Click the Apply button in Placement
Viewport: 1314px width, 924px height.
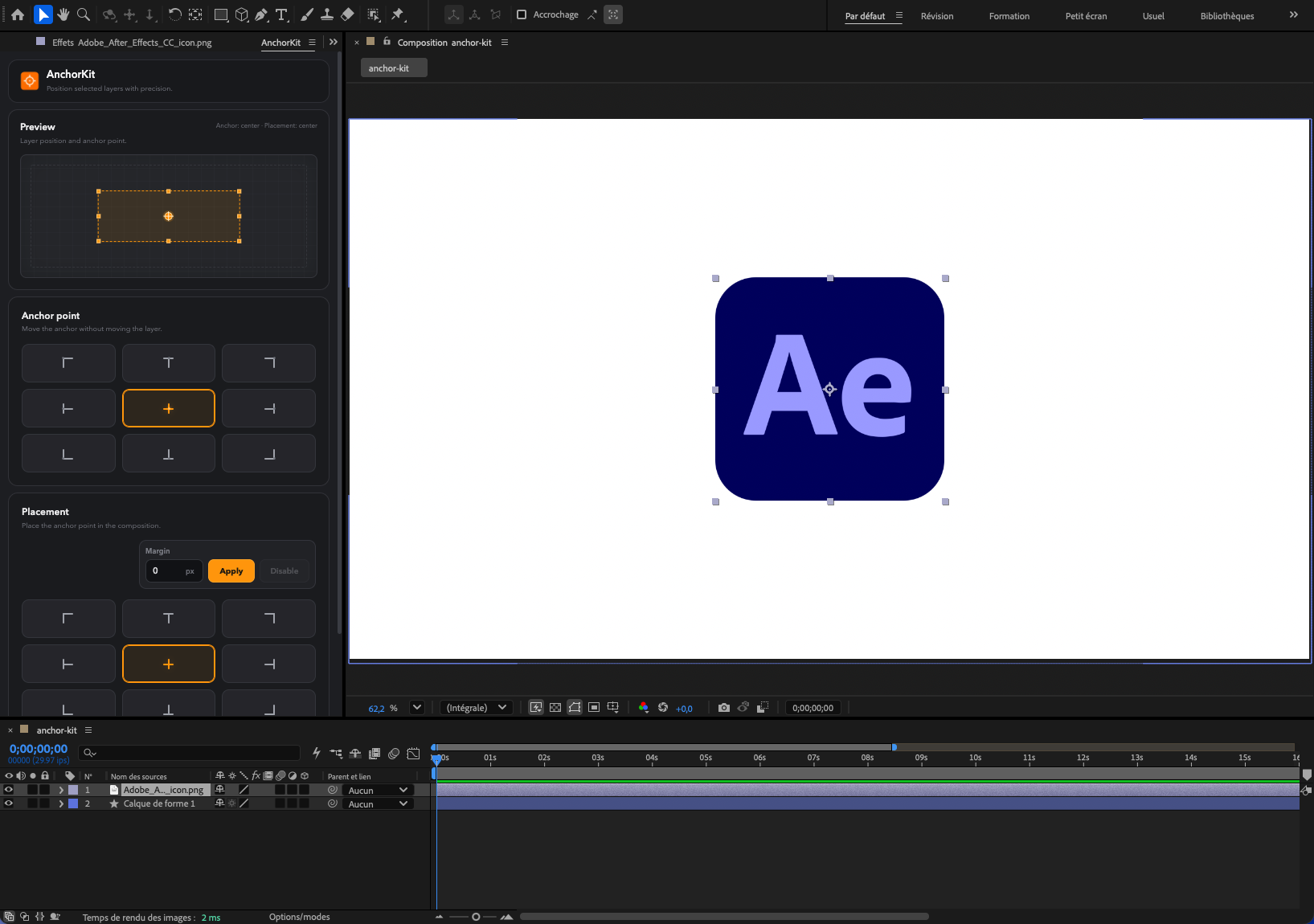[x=231, y=571]
